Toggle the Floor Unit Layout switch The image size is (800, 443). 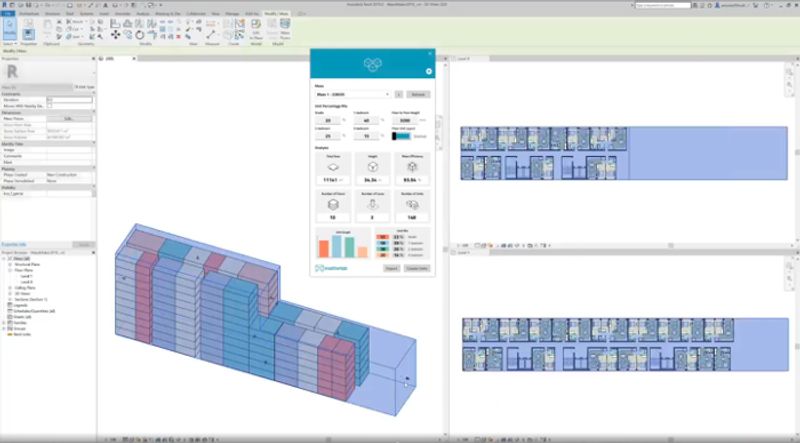[x=401, y=136]
